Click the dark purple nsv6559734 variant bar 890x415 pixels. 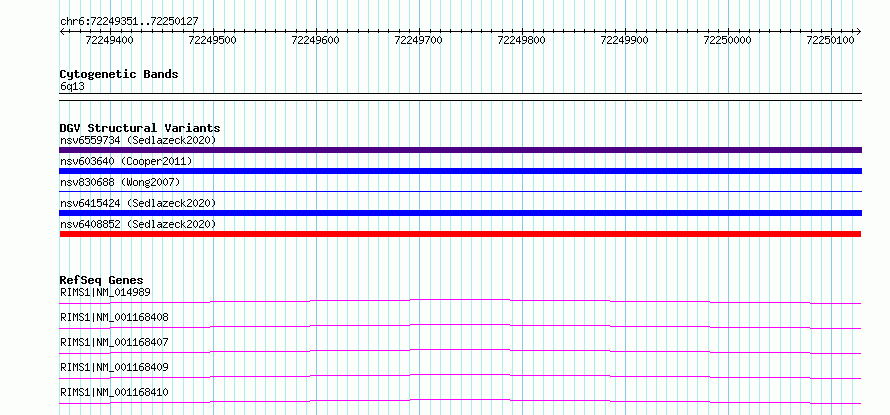[460, 150]
